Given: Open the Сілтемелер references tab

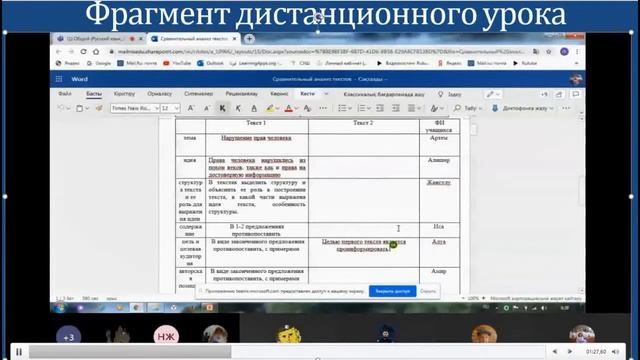Looking at the screenshot, I should click(199, 94).
